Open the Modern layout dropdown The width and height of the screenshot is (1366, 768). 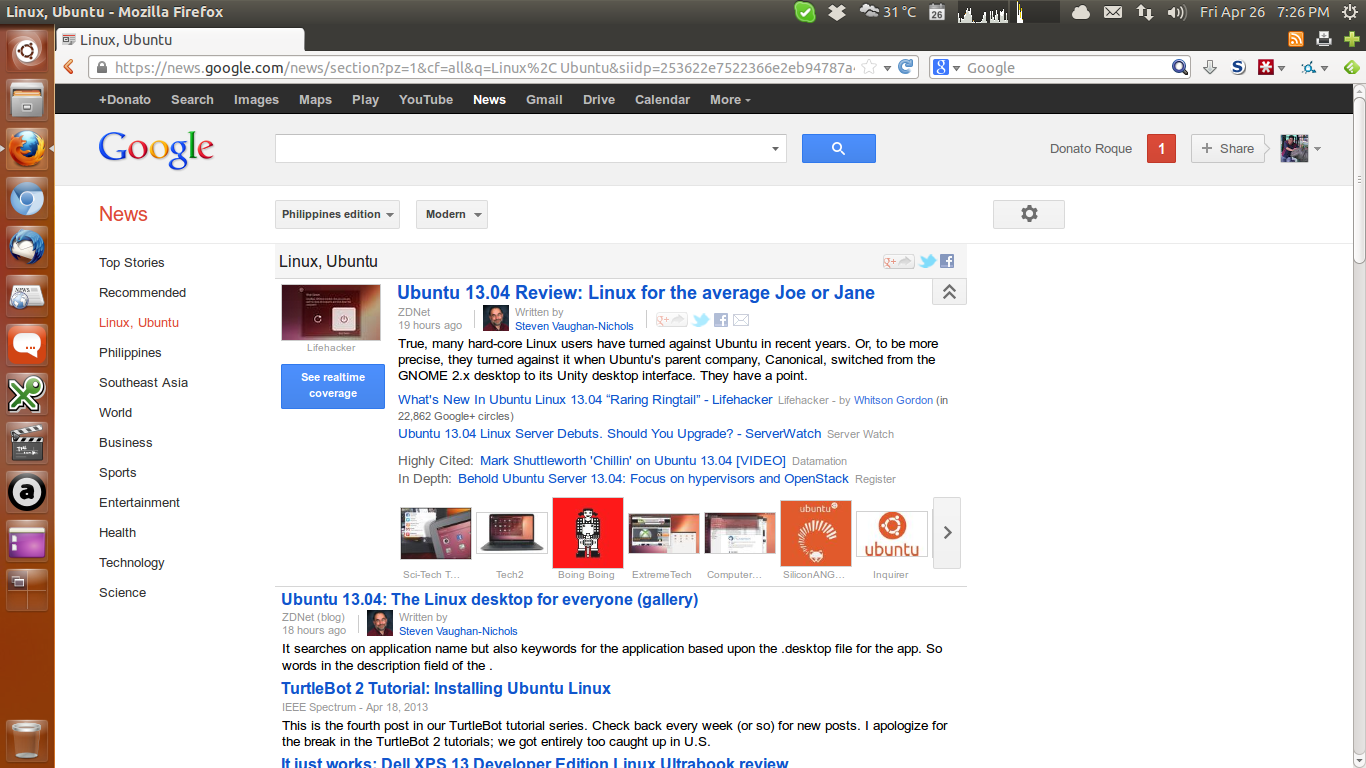[x=452, y=214]
